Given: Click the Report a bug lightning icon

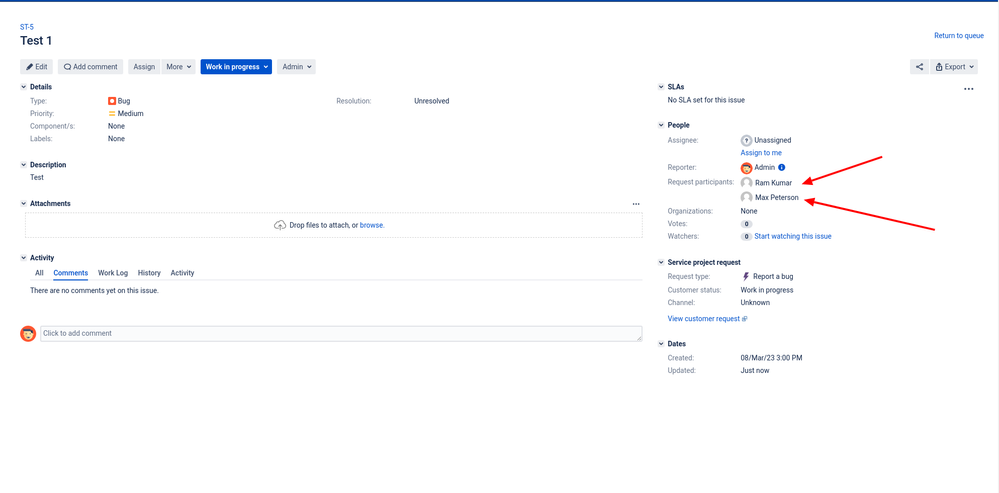Looking at the screenshot, I should click(x=746, y=276).
